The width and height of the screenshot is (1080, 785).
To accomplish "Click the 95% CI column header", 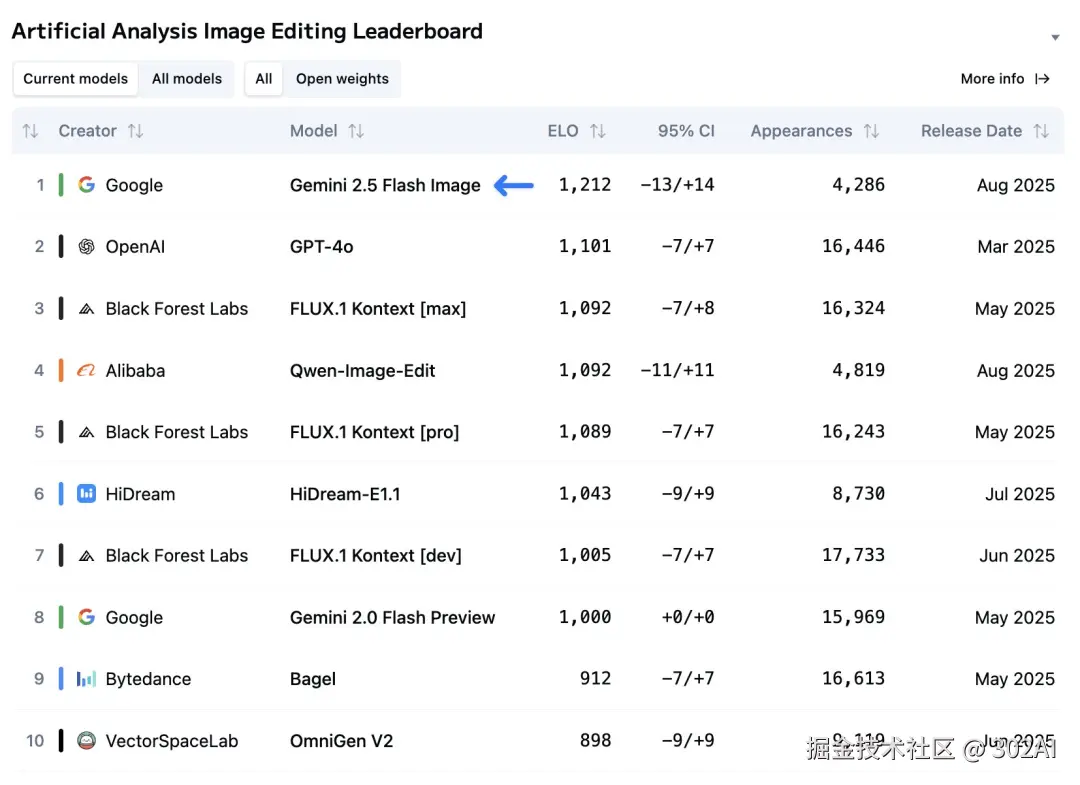I will (x=686, y=131).
